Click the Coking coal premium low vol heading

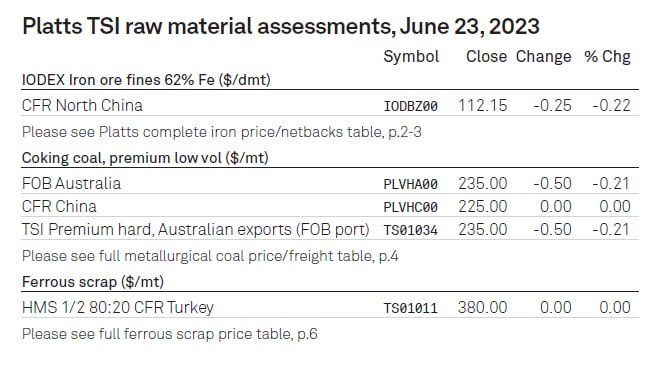145,158
